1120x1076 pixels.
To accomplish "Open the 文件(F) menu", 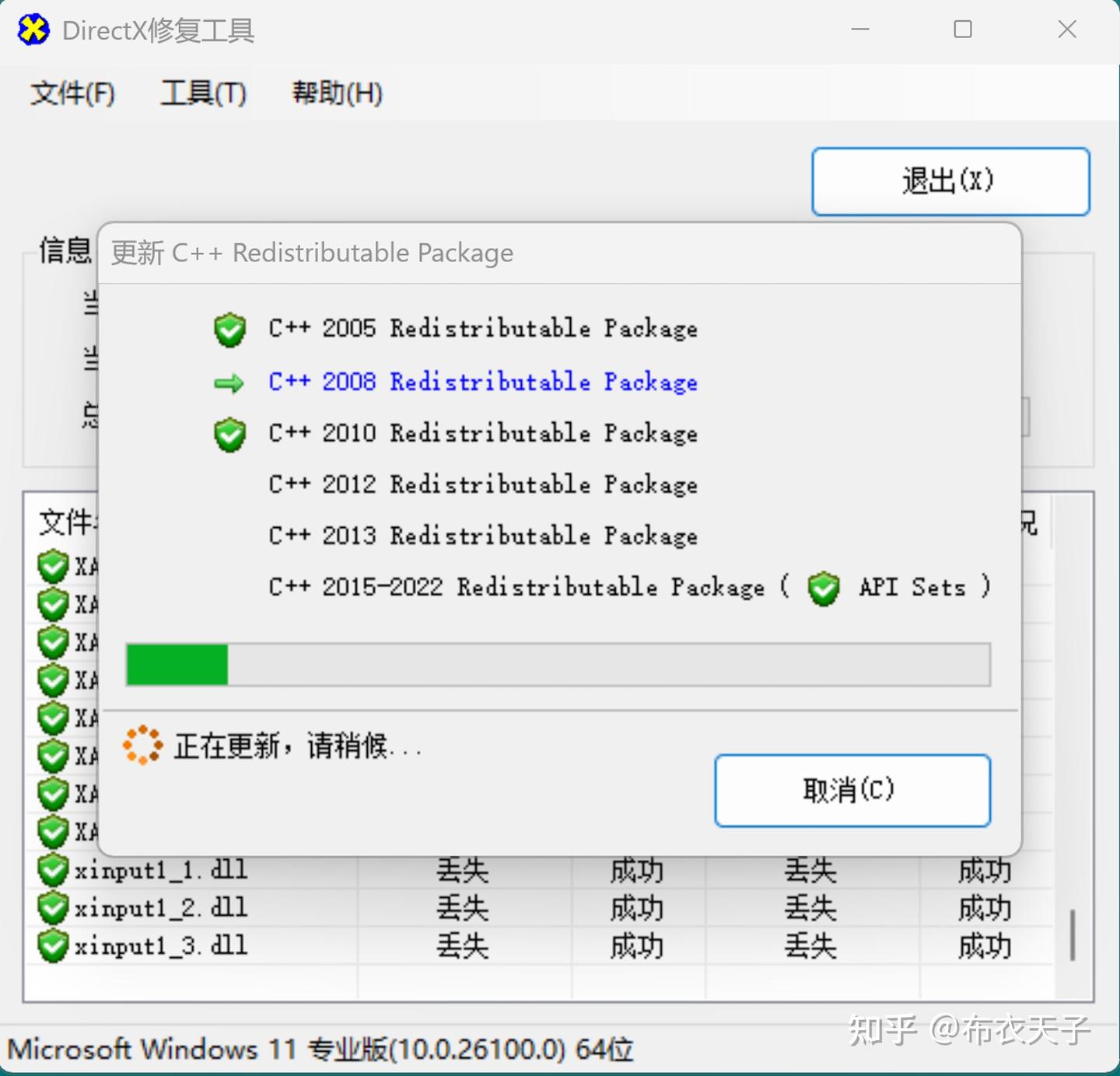I will coord(72,93).
